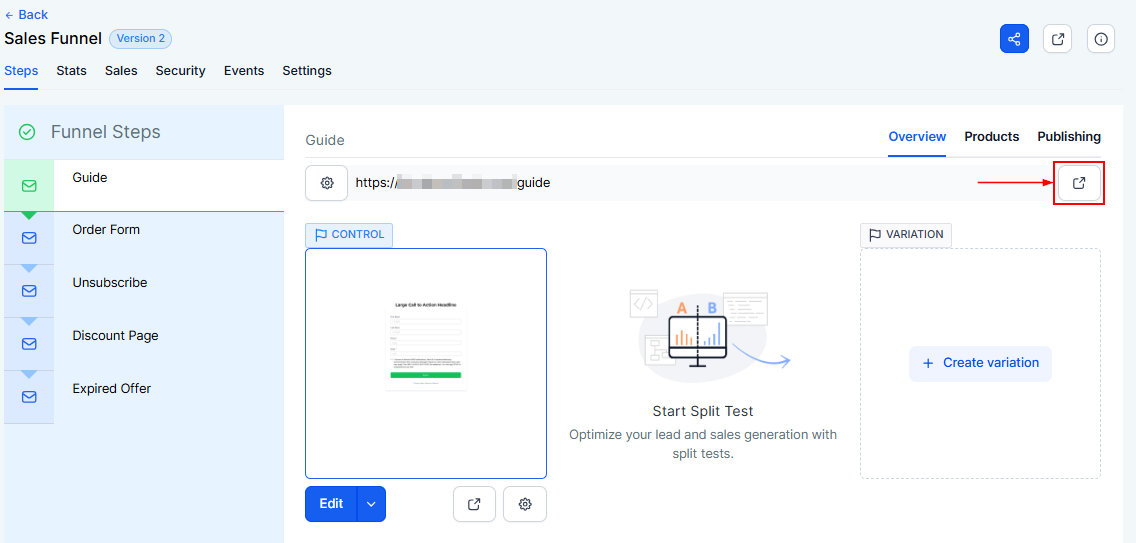Click the Start Split Test heading
Screen dimensions: 1136x543
[703, 412]
